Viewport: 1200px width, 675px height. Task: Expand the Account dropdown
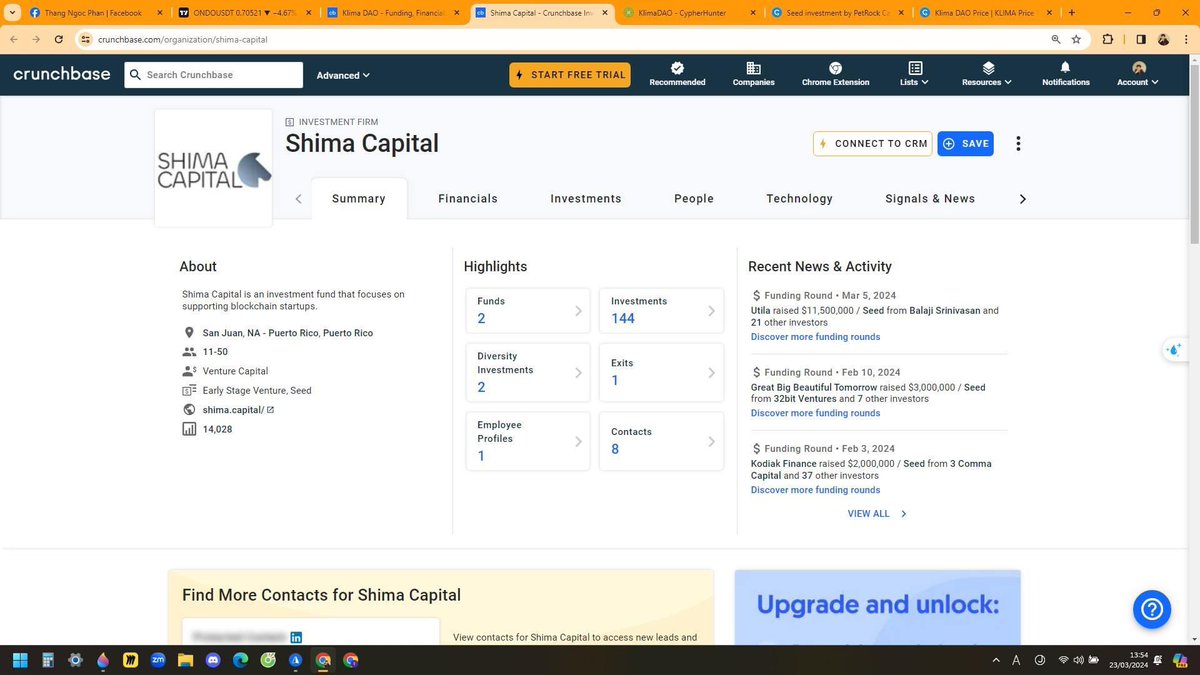[x=1138, y=74]
